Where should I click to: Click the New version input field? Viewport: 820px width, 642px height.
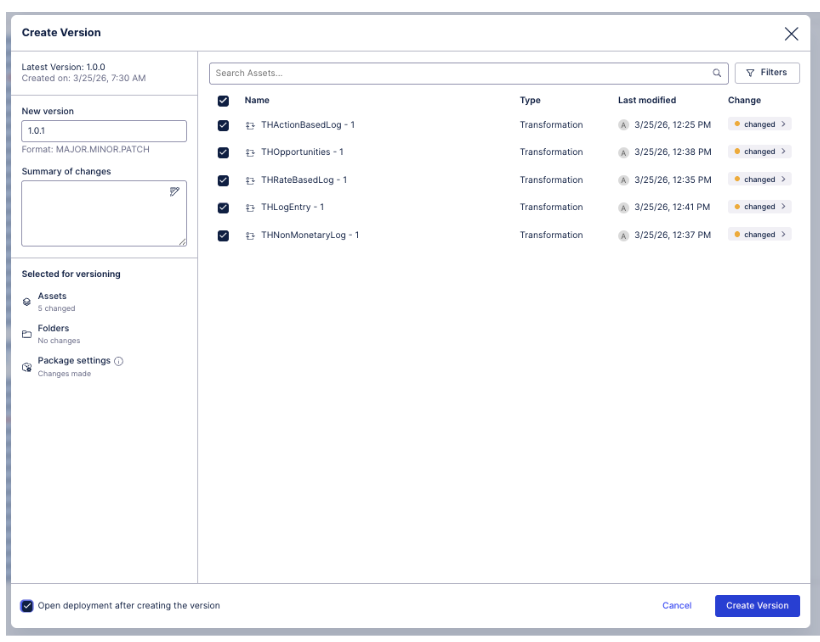pos(104,131)
